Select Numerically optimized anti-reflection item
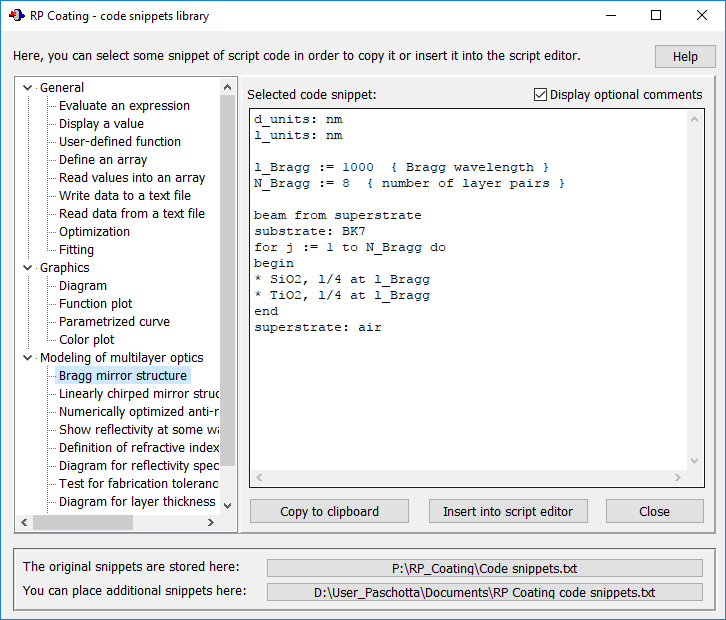Viewport: 726px width, 620px height. click(x=138, y=412)
